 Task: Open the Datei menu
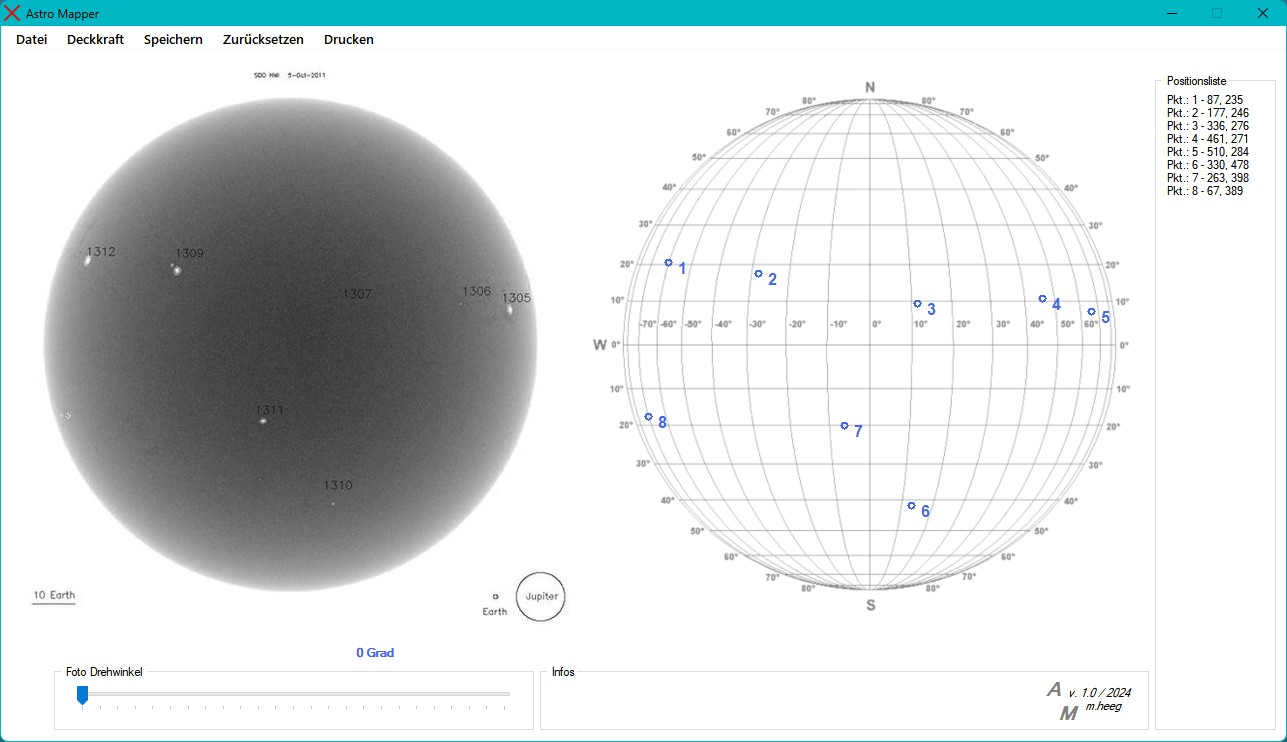tap(31, 40)
